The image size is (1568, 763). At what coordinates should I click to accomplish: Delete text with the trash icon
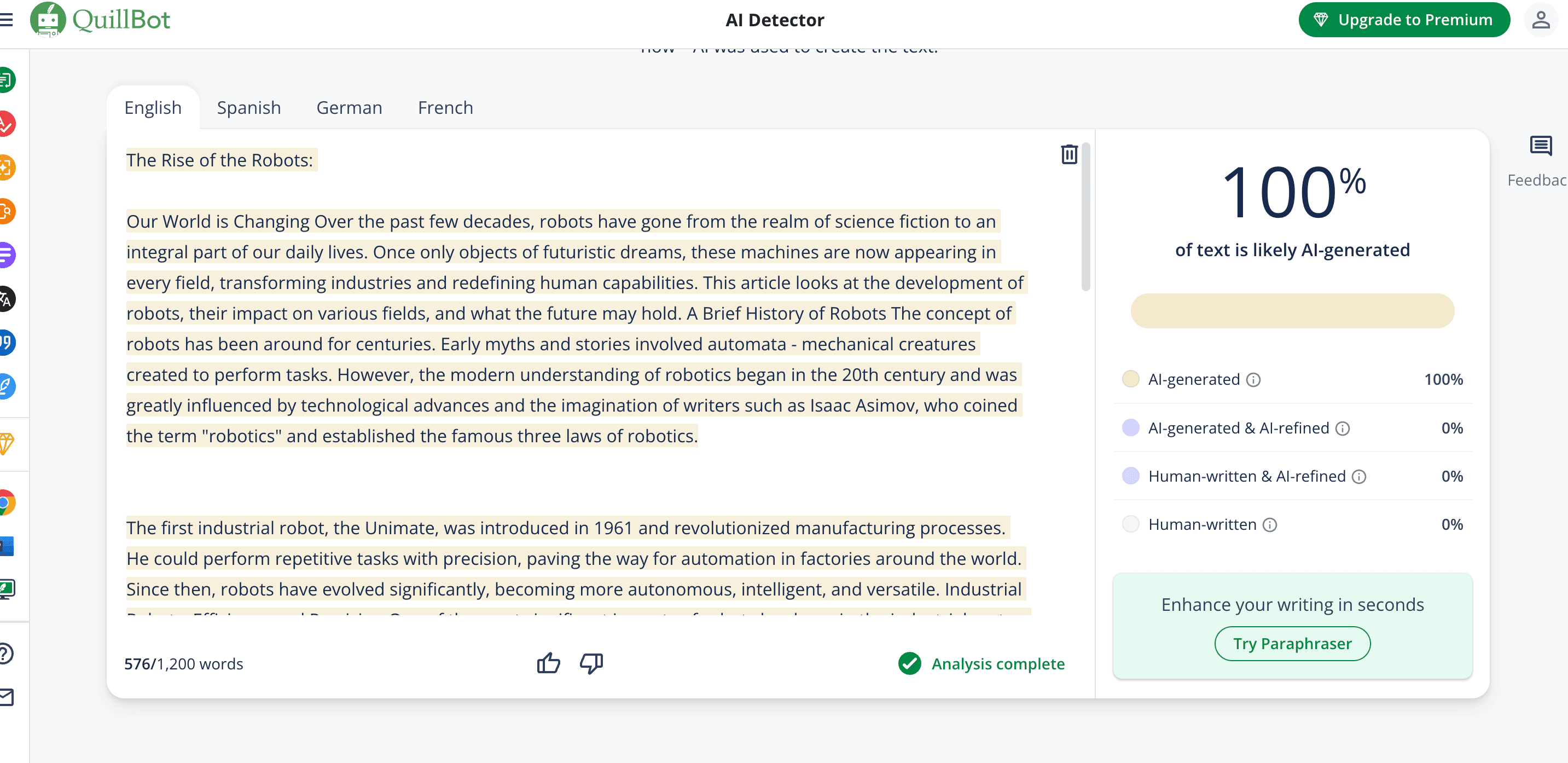click(1069, 154)
